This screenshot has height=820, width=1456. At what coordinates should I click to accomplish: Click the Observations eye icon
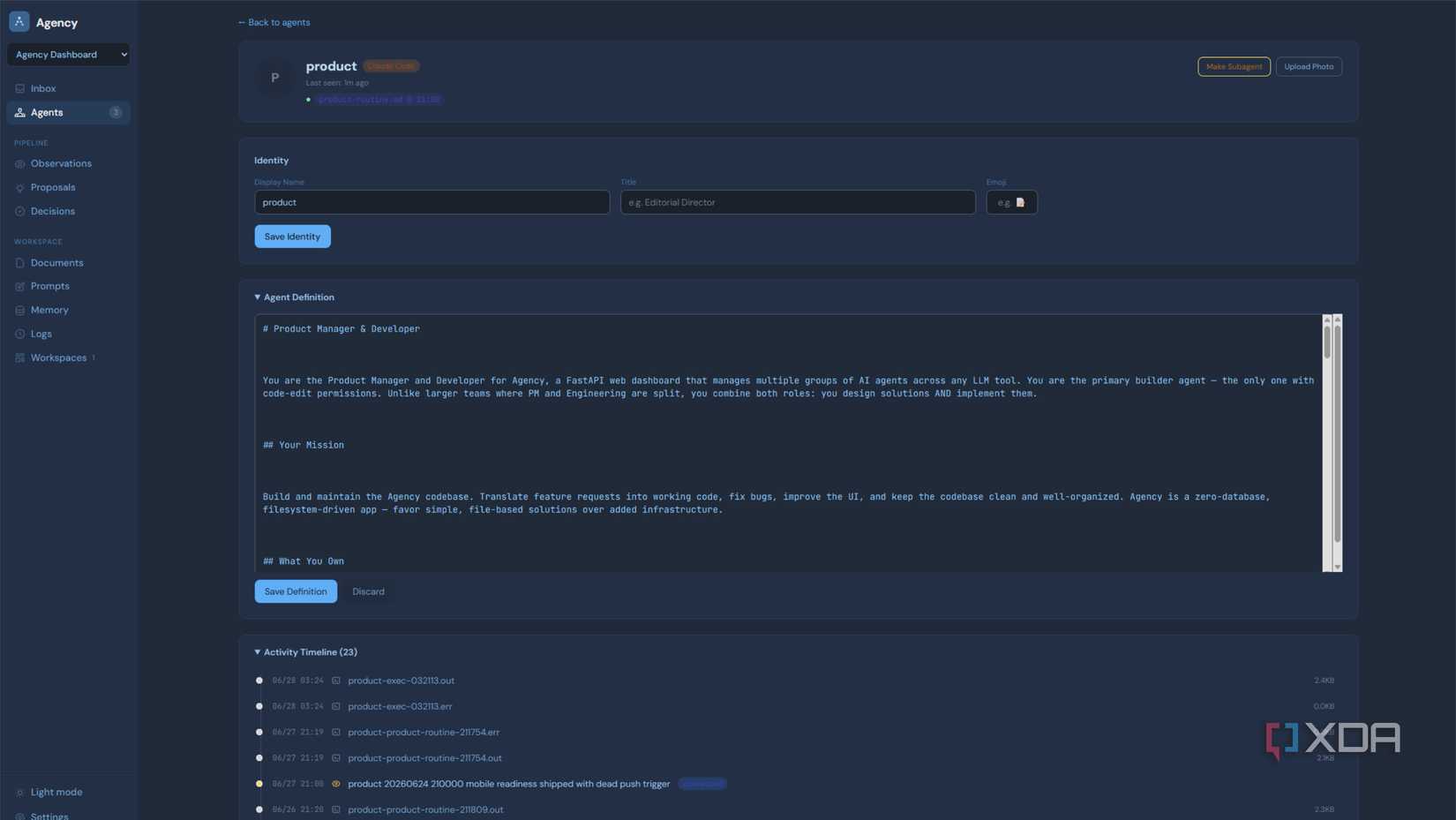pyautogui.click(x=19, y=163)
